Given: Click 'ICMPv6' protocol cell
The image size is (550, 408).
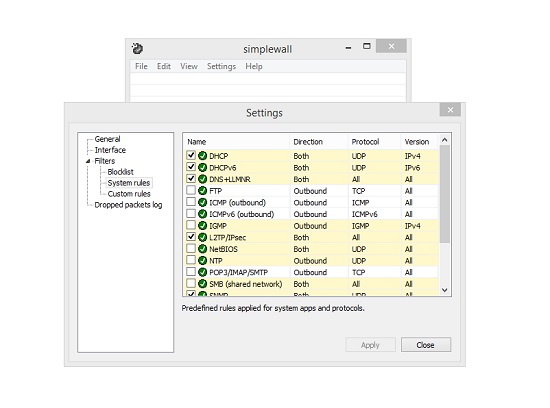Looking at the screenshot, I should [x=364, y=214].
